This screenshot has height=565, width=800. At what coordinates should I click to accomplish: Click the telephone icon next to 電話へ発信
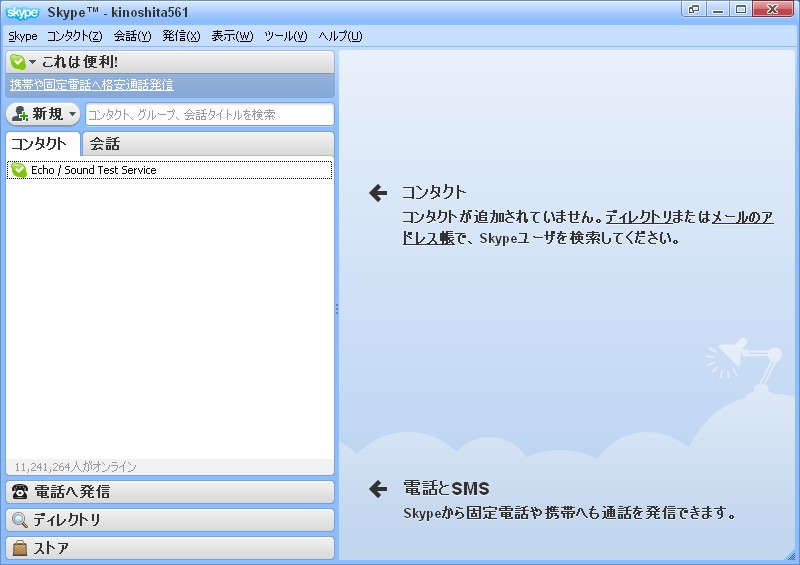pyautogui.click(x=20, y=492)
